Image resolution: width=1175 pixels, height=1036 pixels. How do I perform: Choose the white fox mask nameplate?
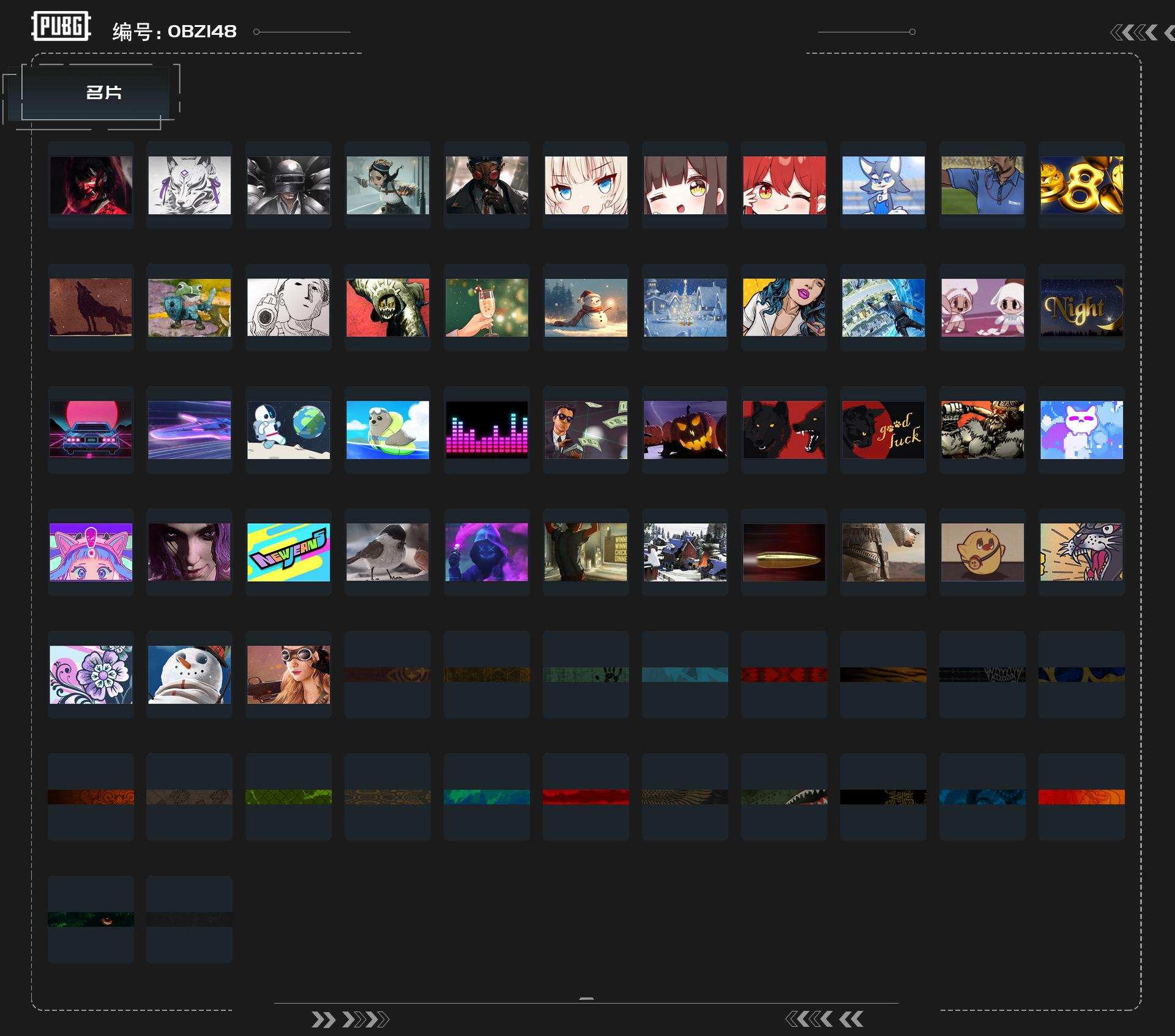[190, 185]
